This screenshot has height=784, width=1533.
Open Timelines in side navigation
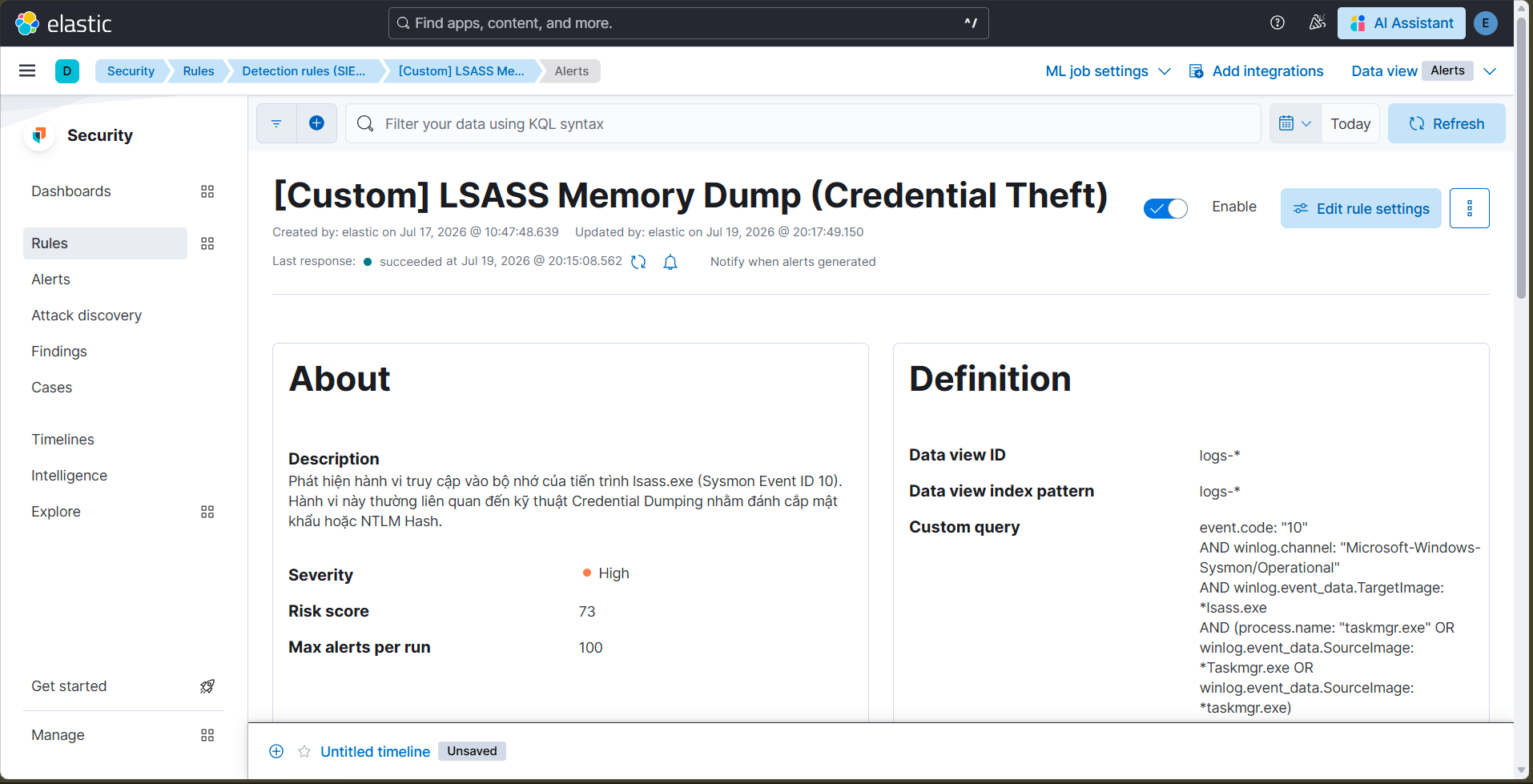(62, 440)
